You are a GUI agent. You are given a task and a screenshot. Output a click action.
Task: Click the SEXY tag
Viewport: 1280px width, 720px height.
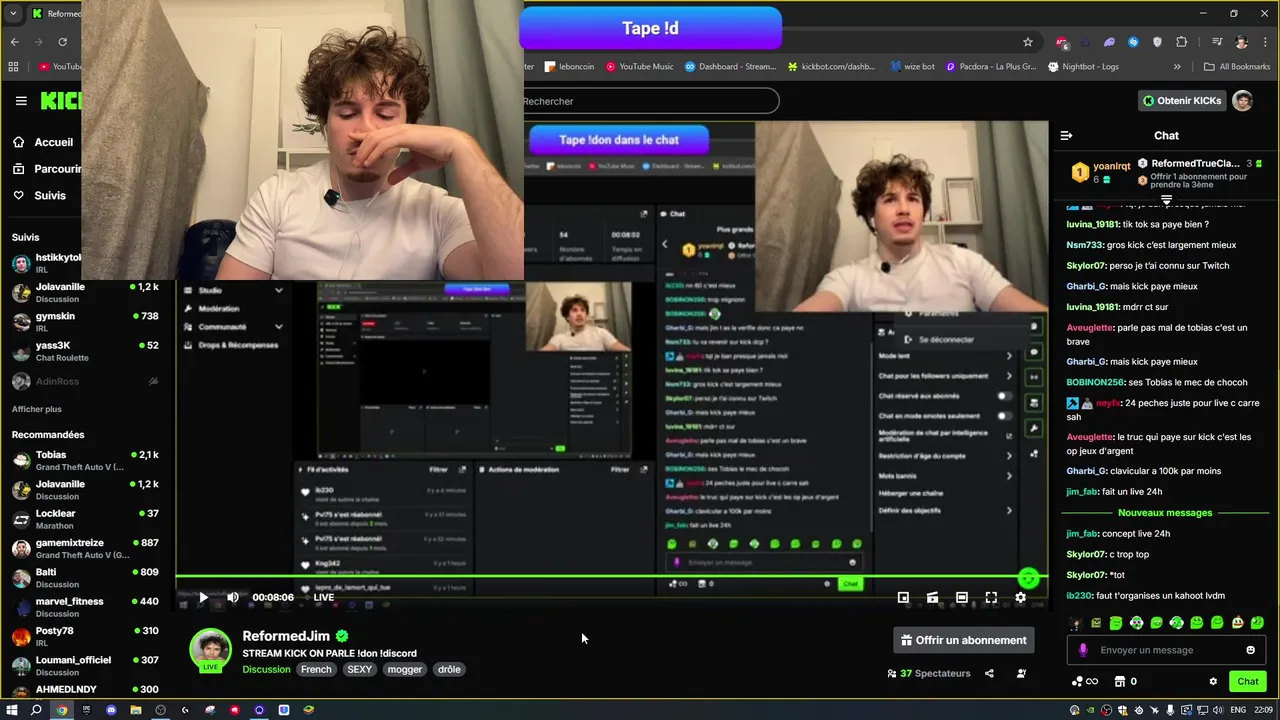click(359, 670)
